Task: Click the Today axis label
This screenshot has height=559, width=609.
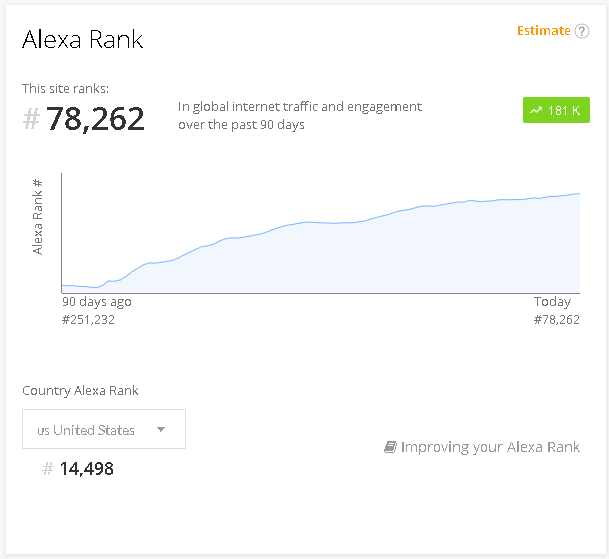Action: coord(552,301)
